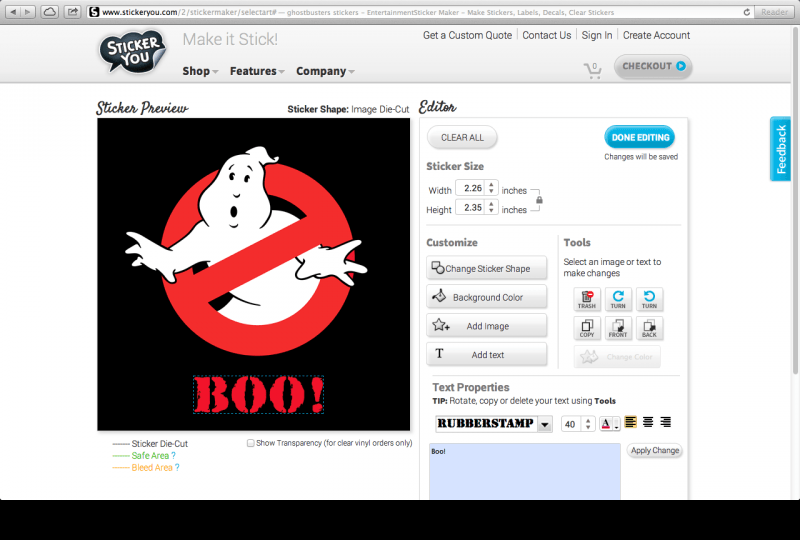Open Contact Us link

(546, 35)
